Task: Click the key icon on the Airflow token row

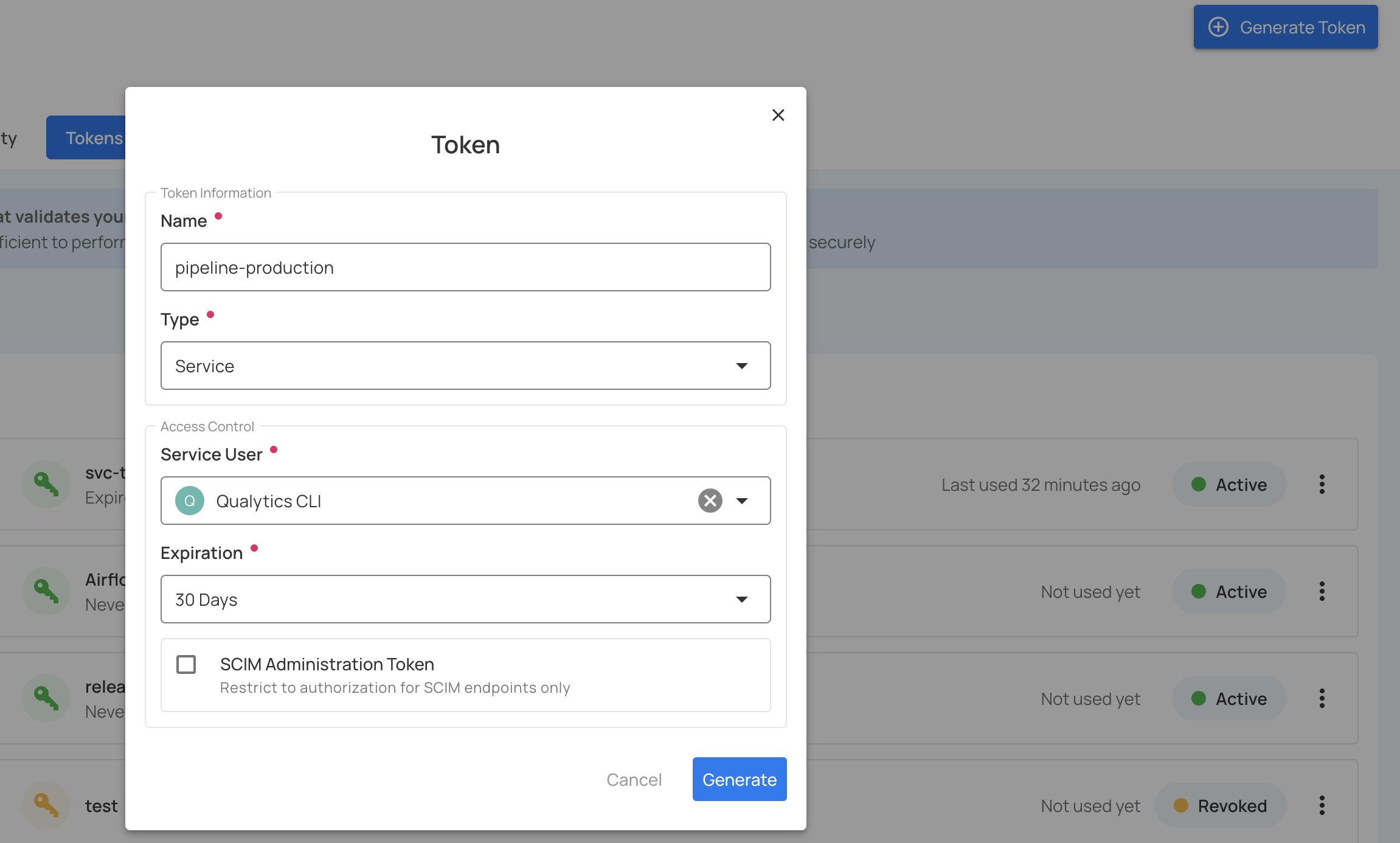Action: coord(46,591)
